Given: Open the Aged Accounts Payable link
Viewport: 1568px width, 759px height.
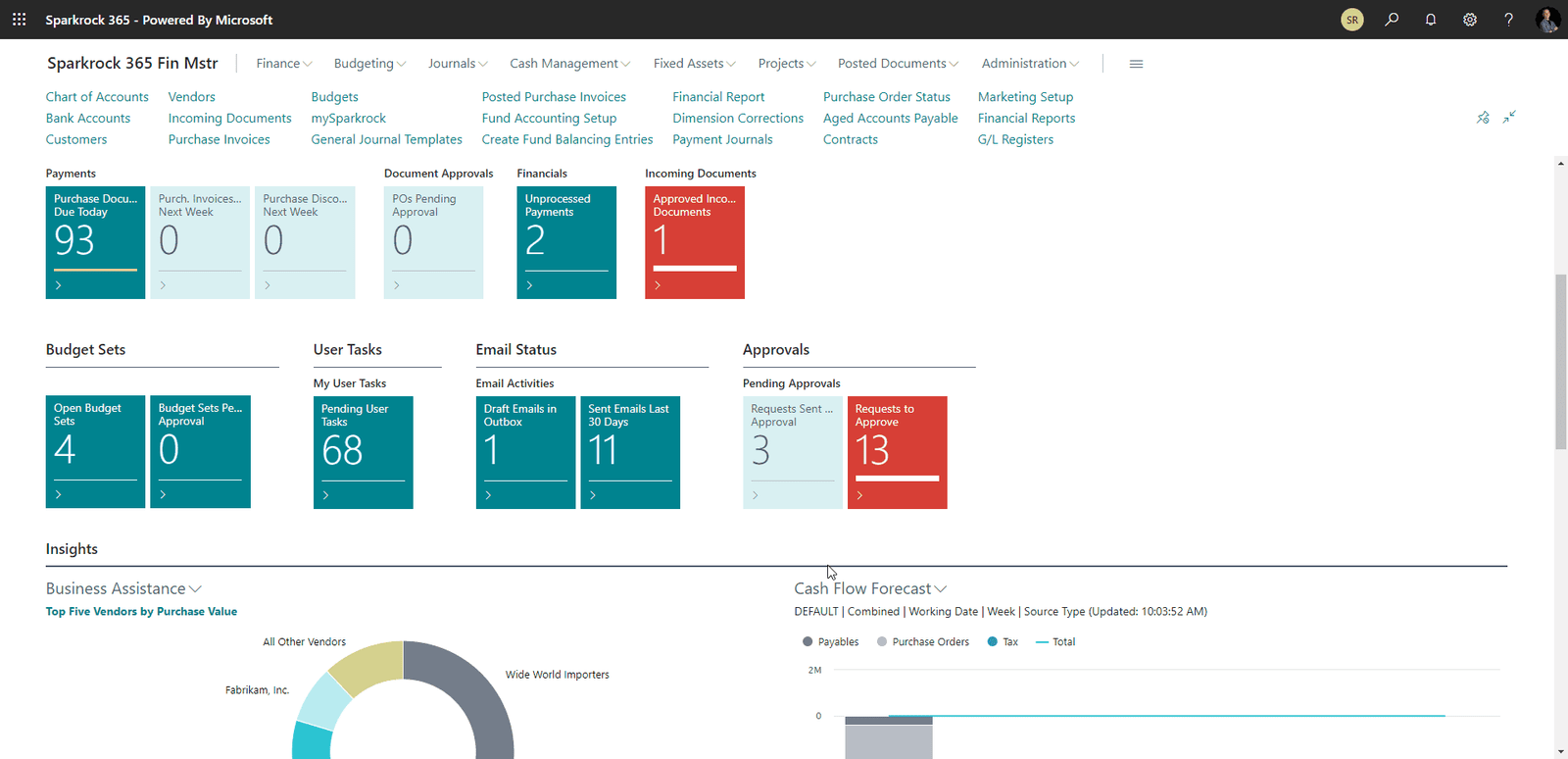Looking at the screenshot, I should coord(890,119).
